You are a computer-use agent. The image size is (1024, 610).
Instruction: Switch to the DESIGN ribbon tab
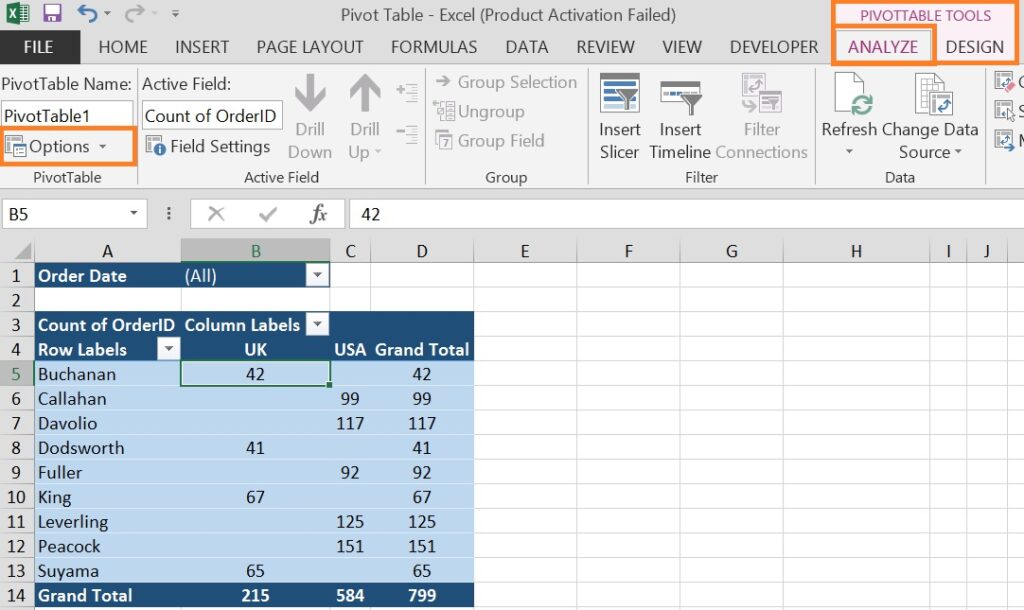click(977, 46)
